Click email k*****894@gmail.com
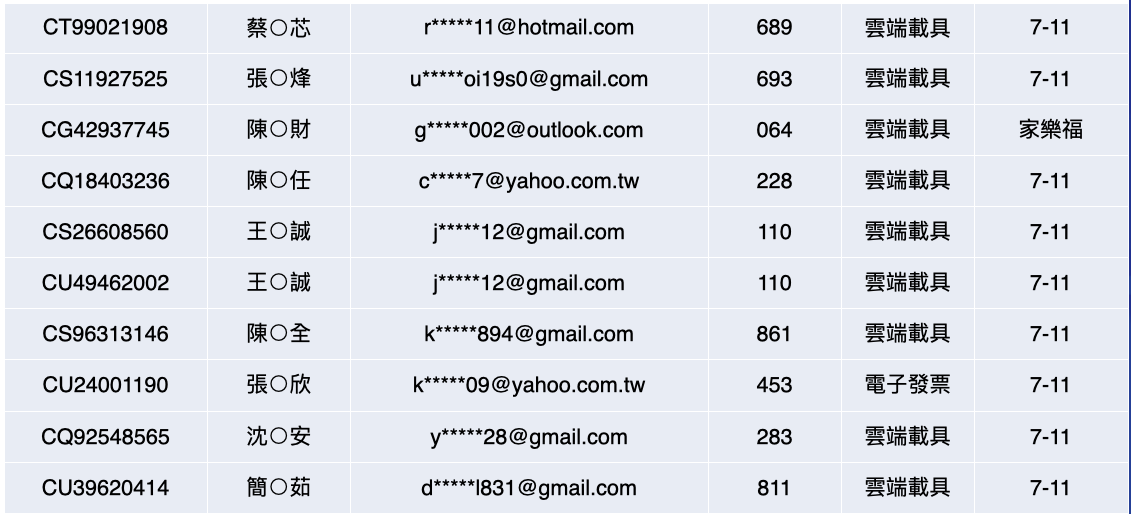The height and width of the screenshot is (514, 1131). click(529, 334)
